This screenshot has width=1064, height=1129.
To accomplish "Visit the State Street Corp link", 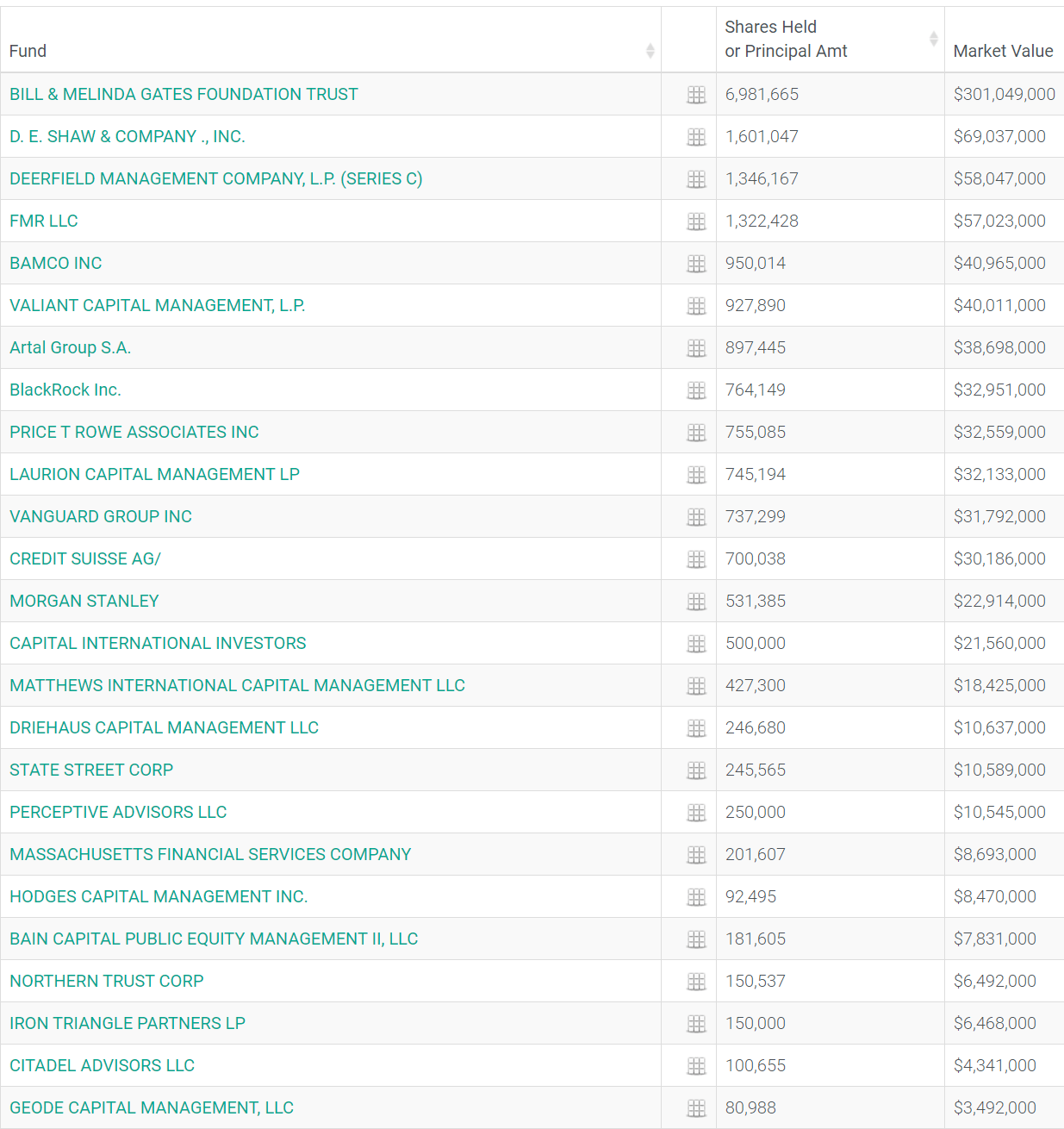I will pos(91,770).
